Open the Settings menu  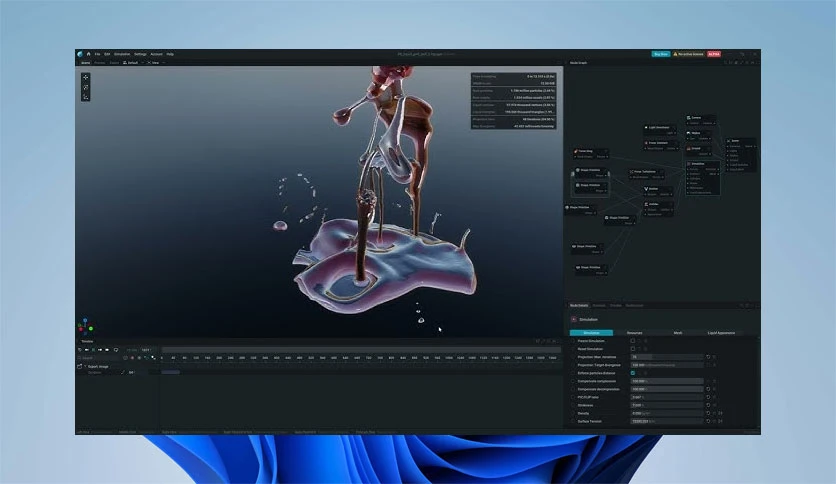click(140, 54)
